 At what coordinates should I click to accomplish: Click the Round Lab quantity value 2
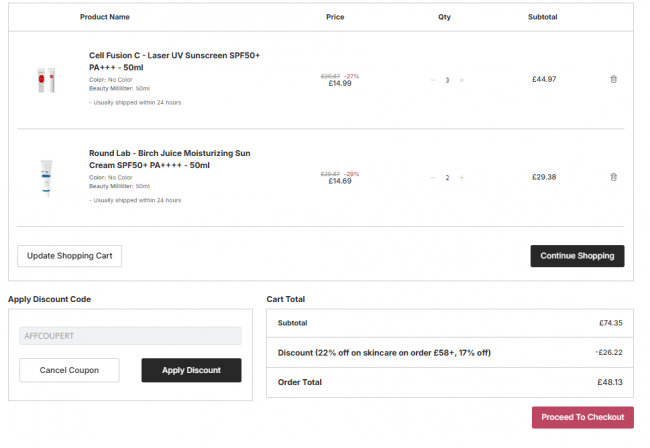point(447,178)
